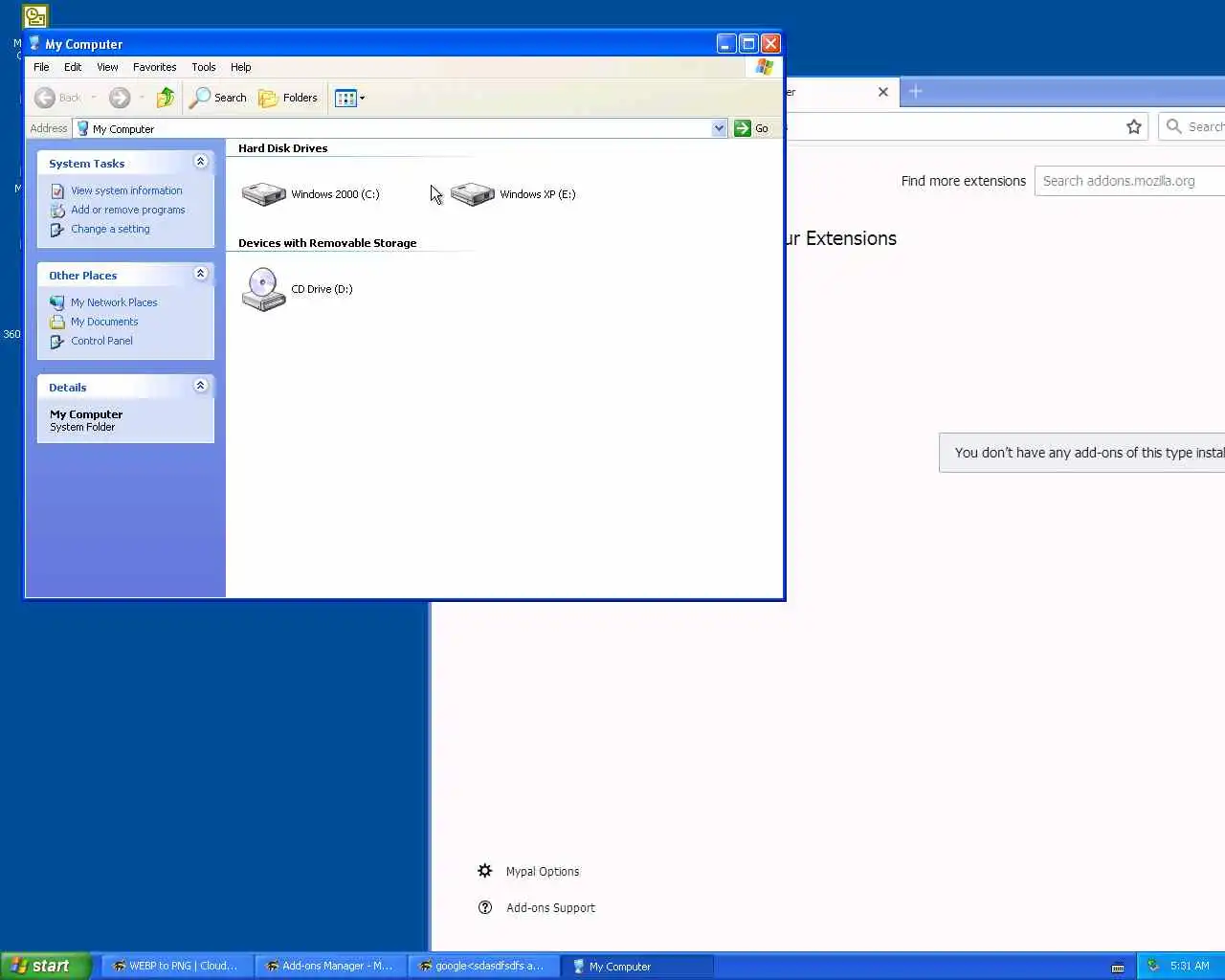The height and width of the screenshot is (980, 1225).
Task: Click the Go button next to address
Action: [751, 128]
